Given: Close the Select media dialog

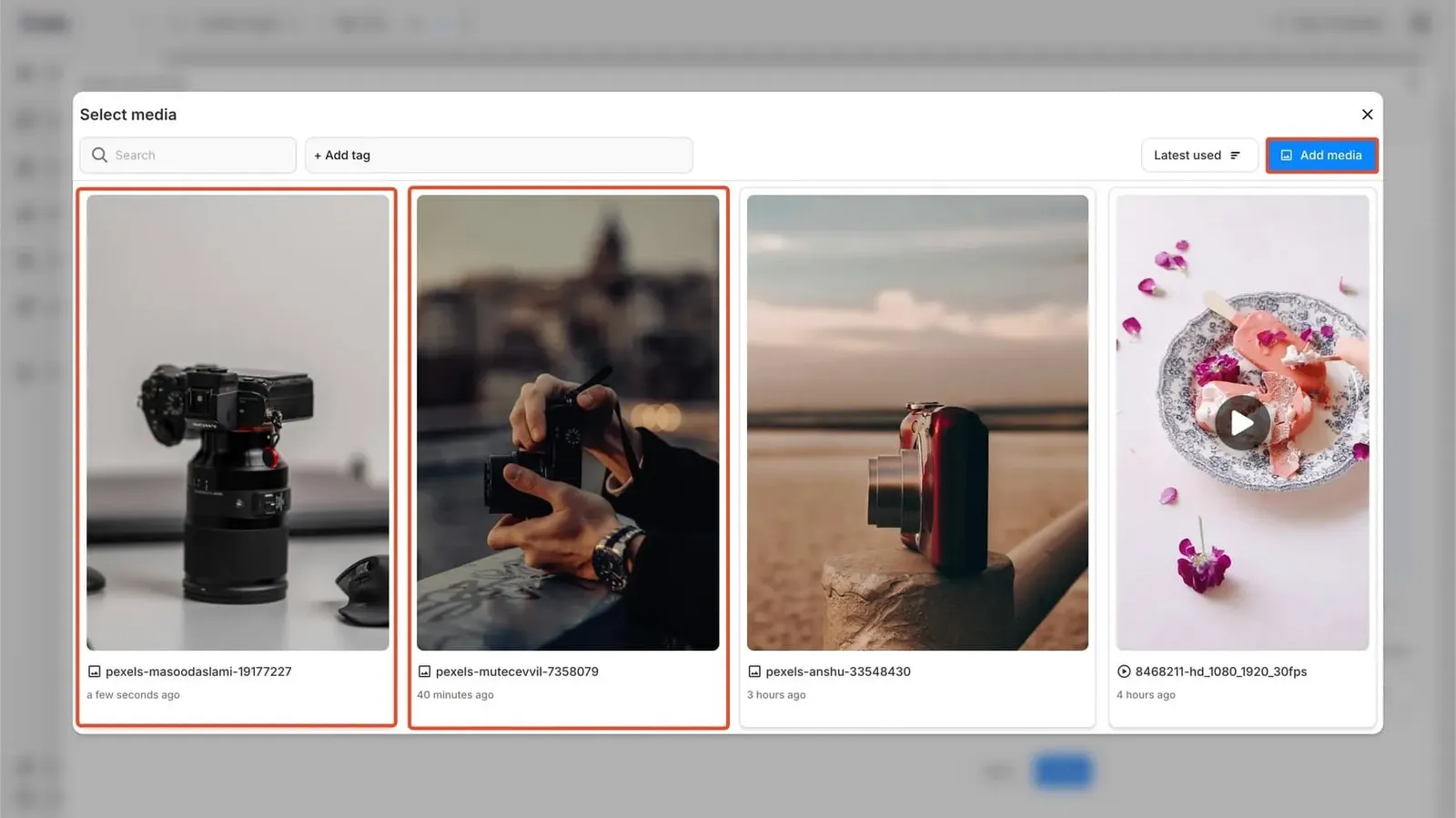Looking at the screenshot, I should click(x=1367, y=115).
